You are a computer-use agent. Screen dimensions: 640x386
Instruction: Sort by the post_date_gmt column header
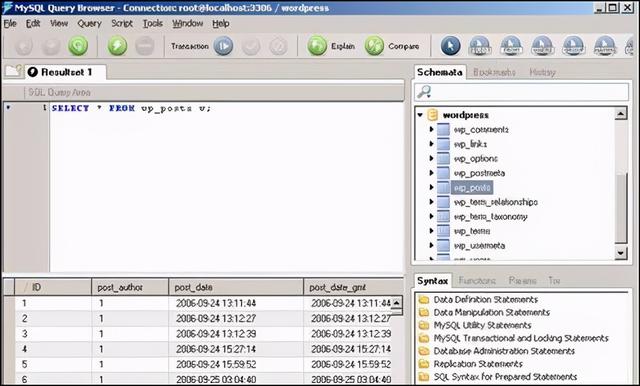pyautogui.click(x=353, y=287)
